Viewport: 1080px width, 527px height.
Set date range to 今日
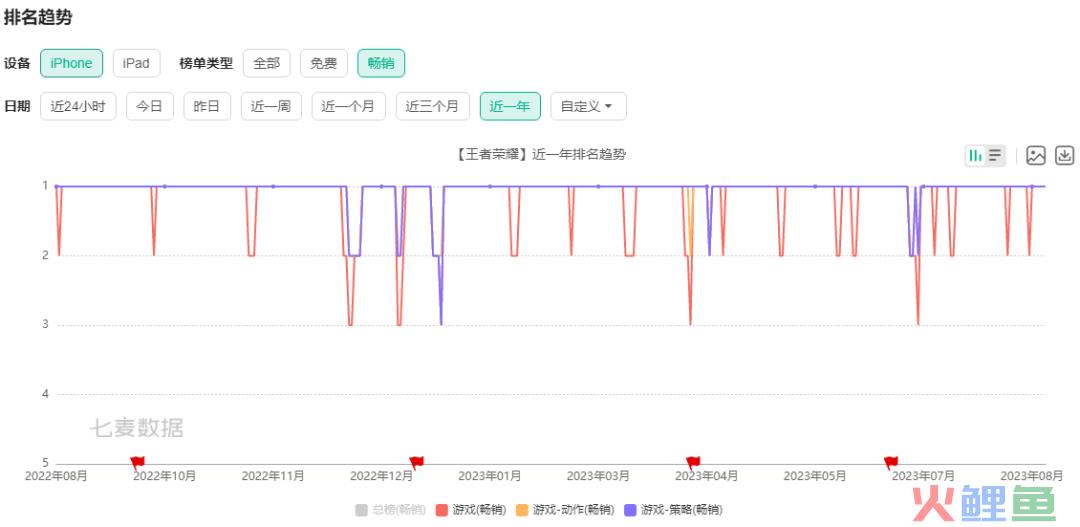click(149, 106)
